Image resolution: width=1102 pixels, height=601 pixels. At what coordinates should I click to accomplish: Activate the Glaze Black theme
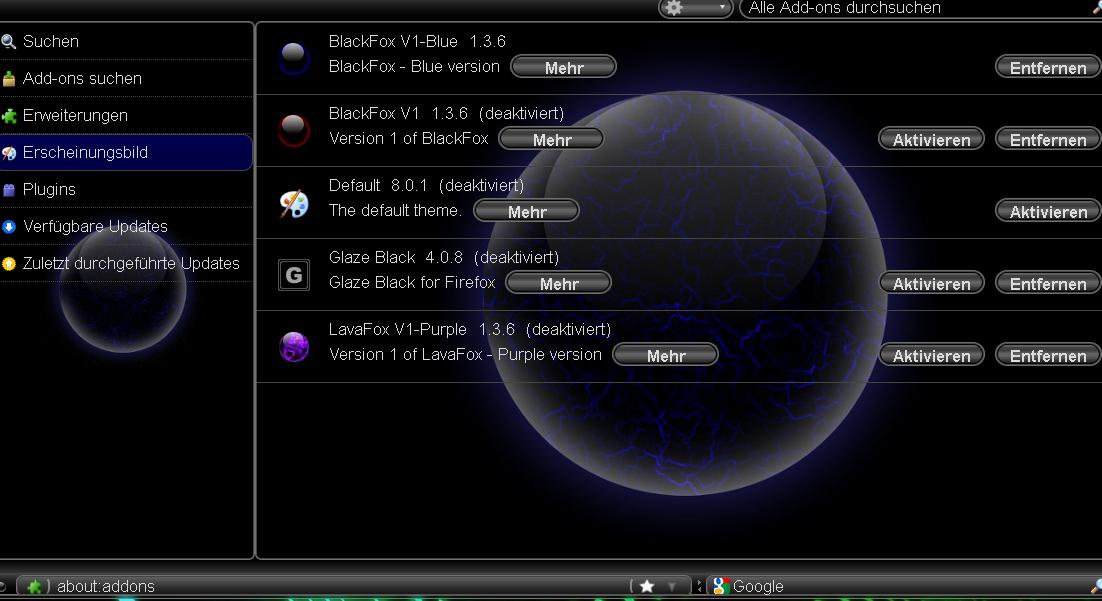931,283
